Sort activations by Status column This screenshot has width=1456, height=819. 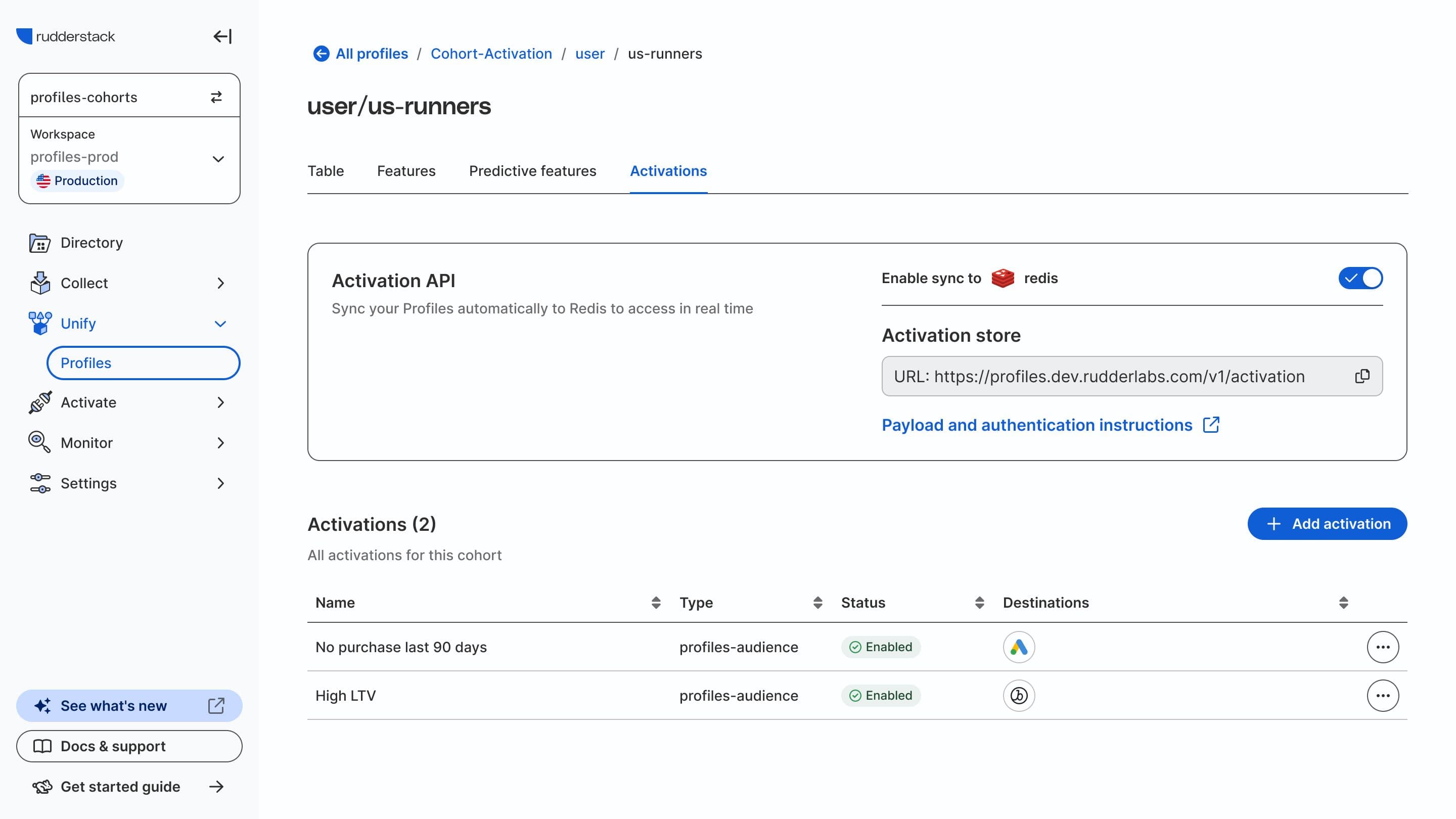(x=979, y=603)
